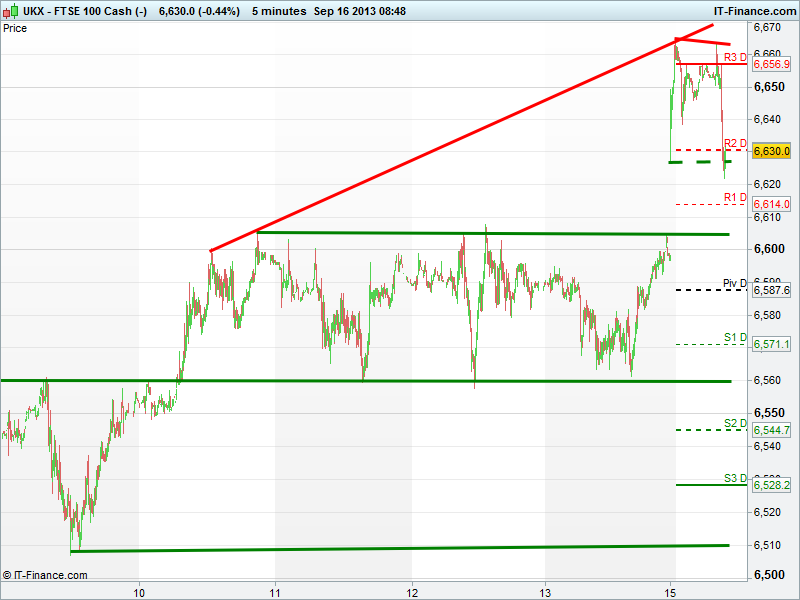This screenshot has width=800, height=600.
Task: Click the S2 D 6,544.7 support tag
Action: pyautogui.click(x=772, y=430)
